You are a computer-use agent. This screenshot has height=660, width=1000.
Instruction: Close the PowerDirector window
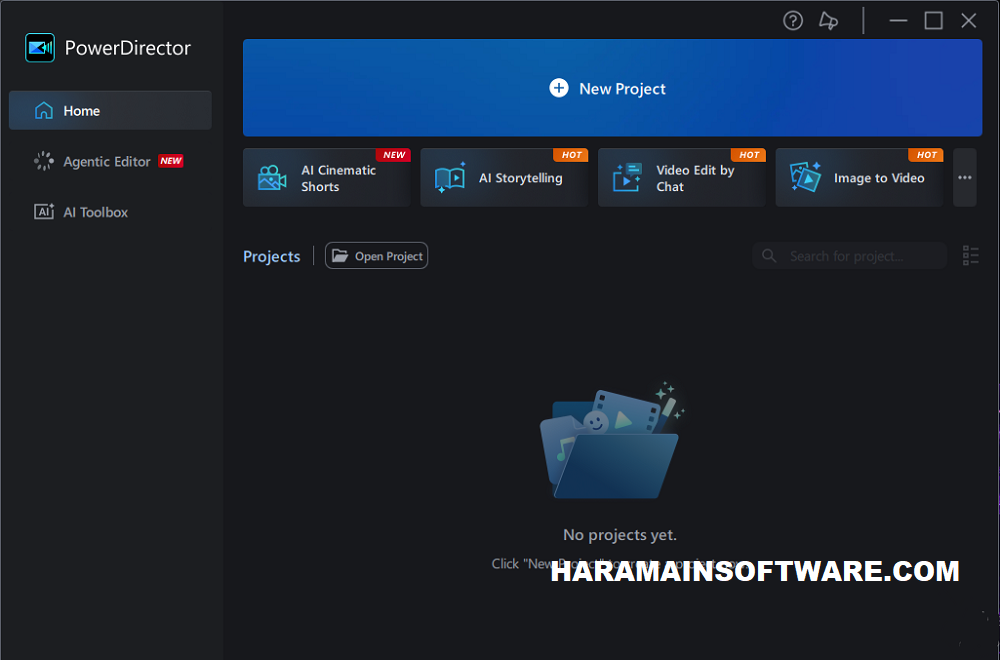click(969, 21)
